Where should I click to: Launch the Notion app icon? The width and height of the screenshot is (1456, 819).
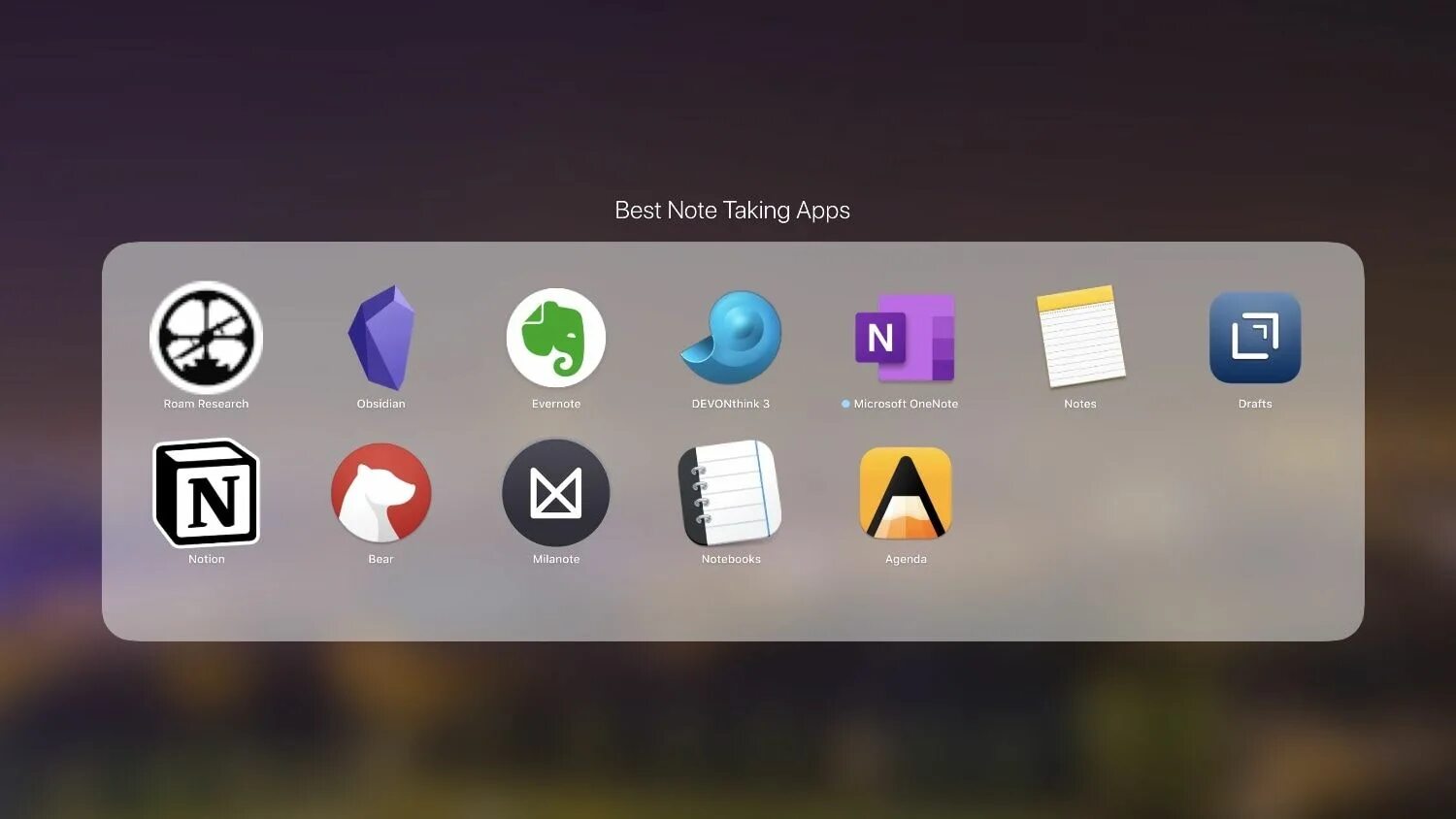206,493
